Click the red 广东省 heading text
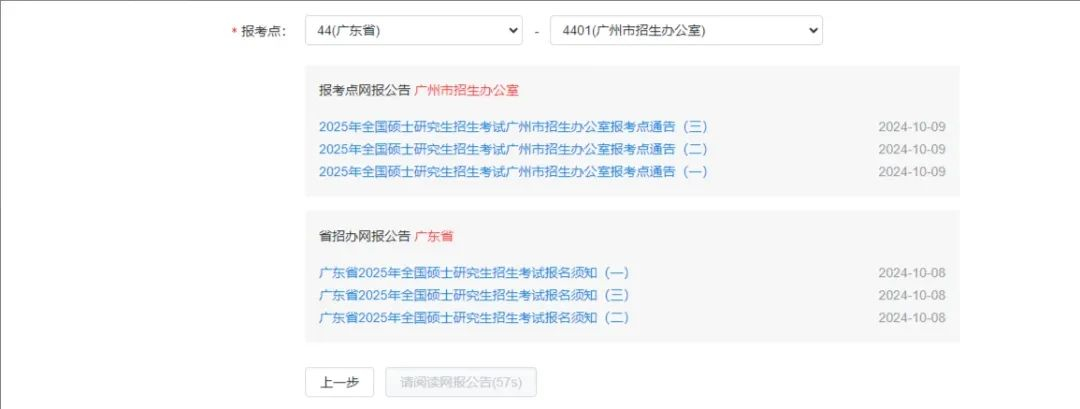The image size is (1080, 409). [434, 236]
